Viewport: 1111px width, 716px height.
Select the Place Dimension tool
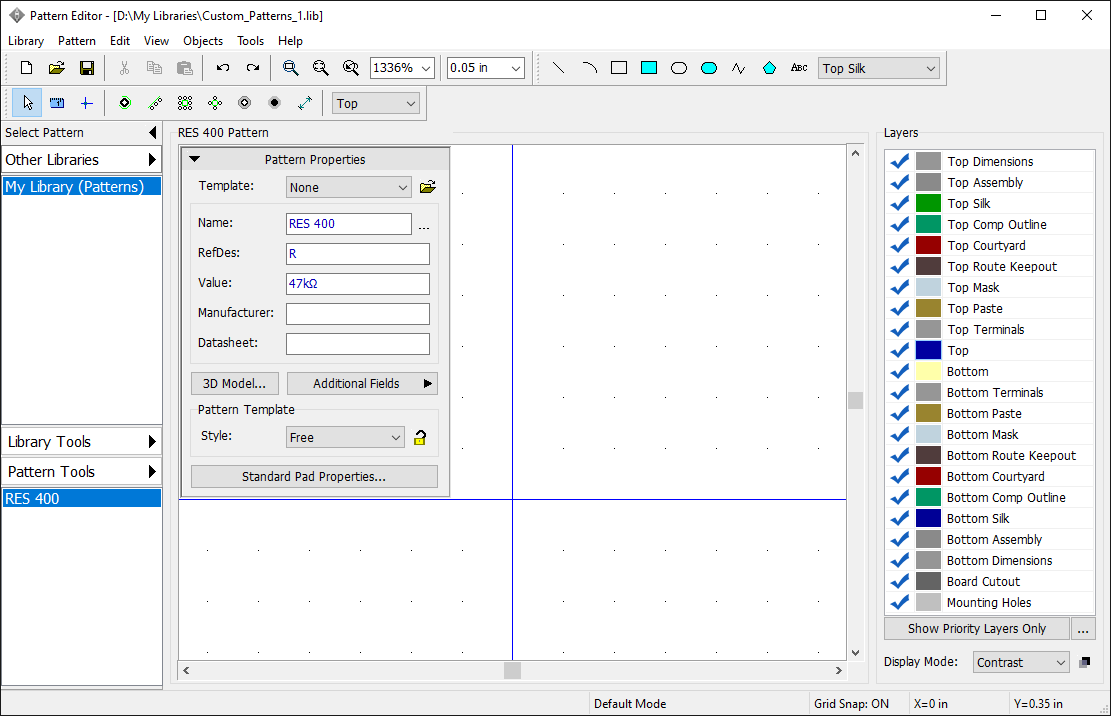(x=305, y=103)
